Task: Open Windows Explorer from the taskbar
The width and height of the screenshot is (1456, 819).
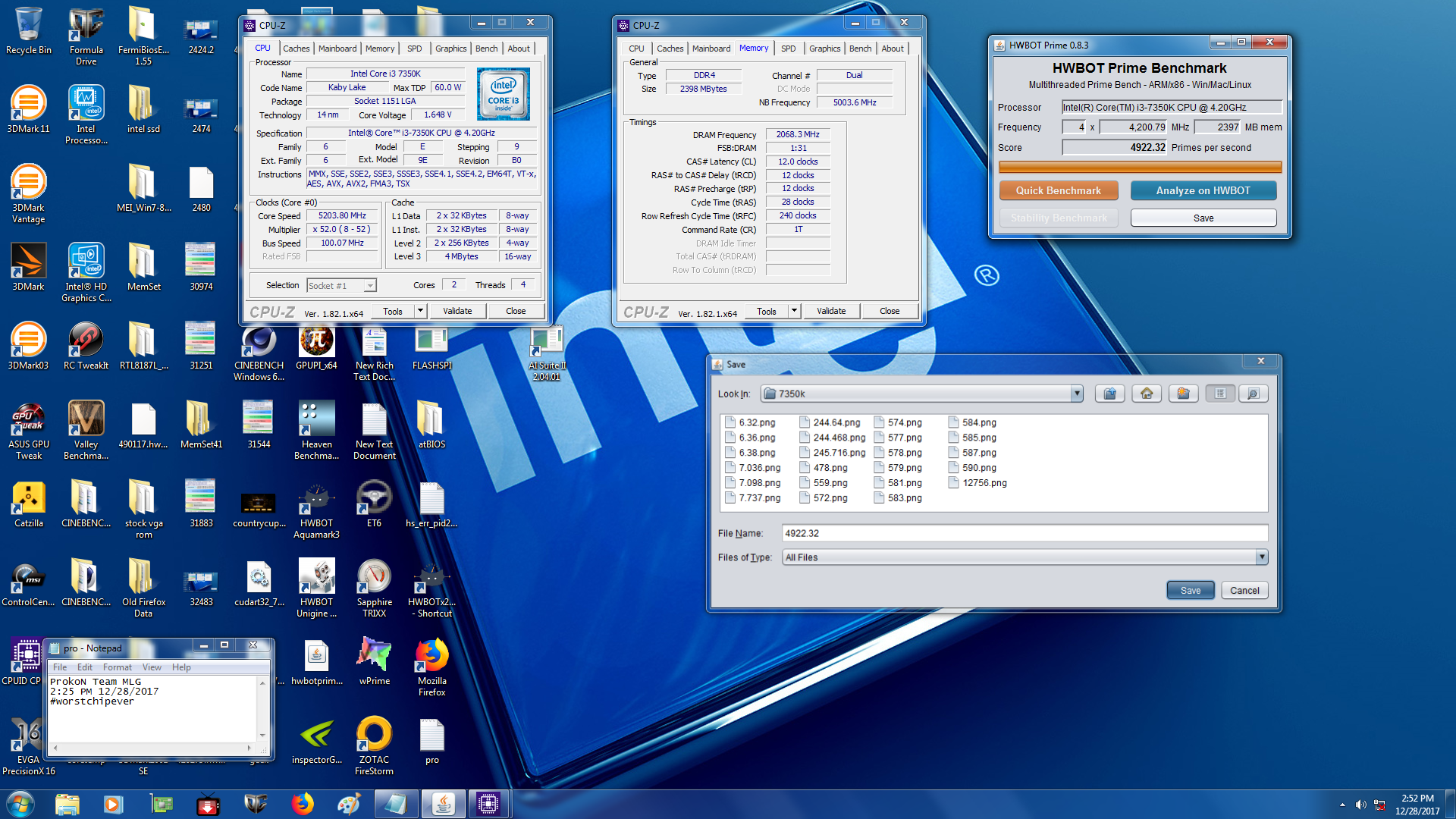Action: point(67,804)
